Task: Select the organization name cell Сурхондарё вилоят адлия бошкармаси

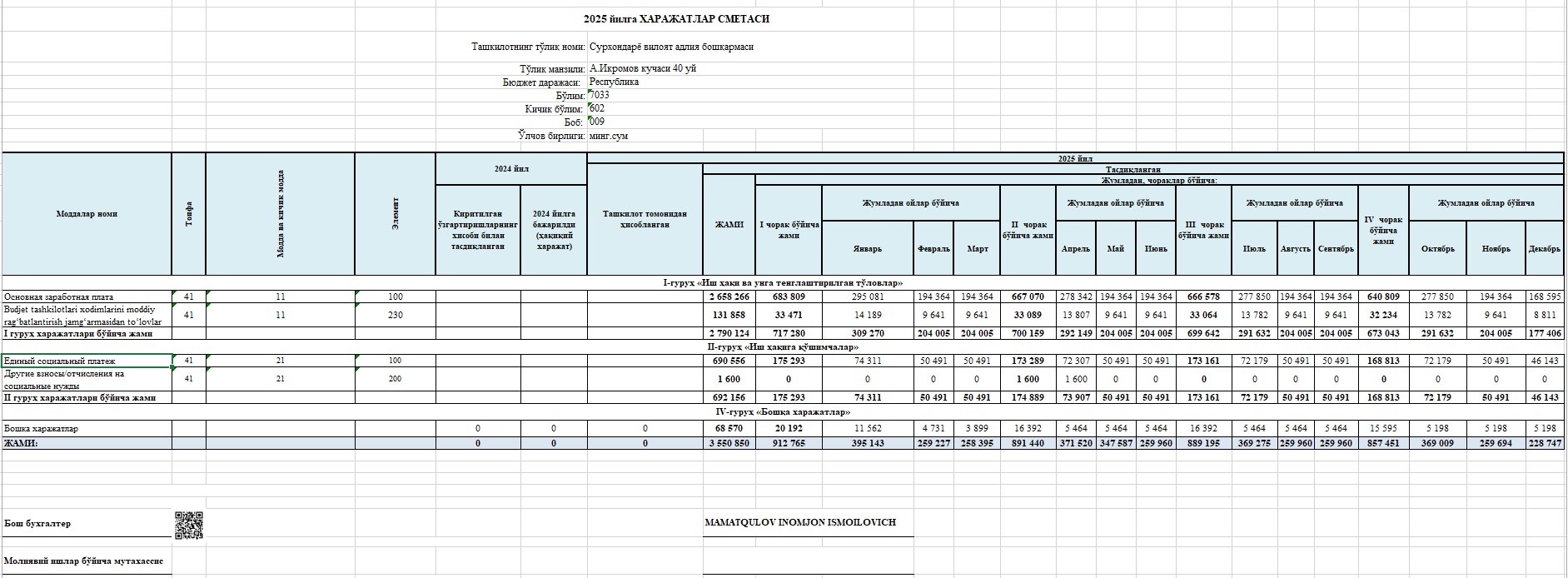Action: tap(671, 47)
